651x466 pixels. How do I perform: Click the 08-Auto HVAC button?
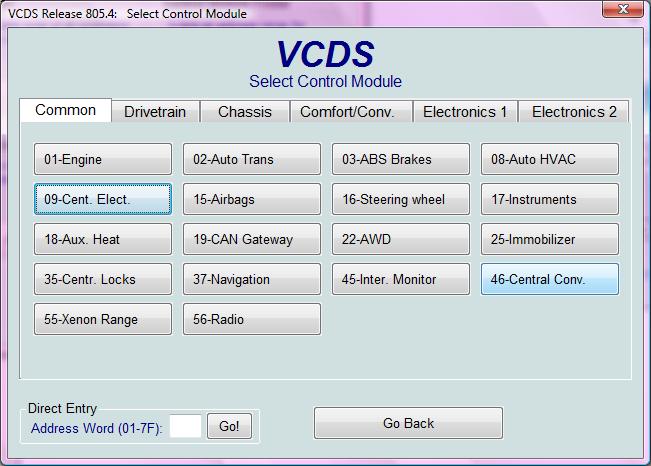click(550, 159)
